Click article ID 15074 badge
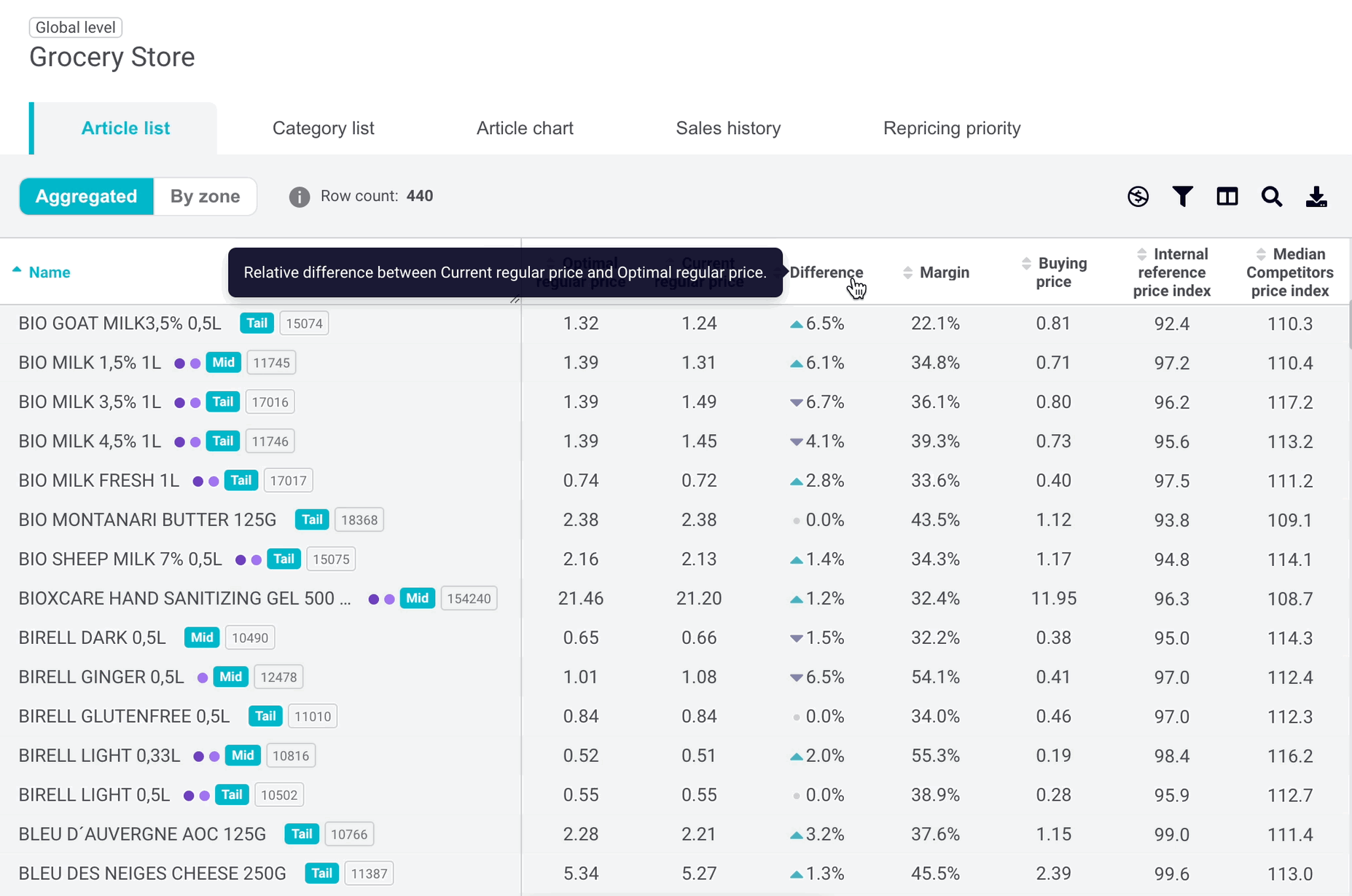The height and width of the screenshot is (896, 1352). (x=304, y=323)
